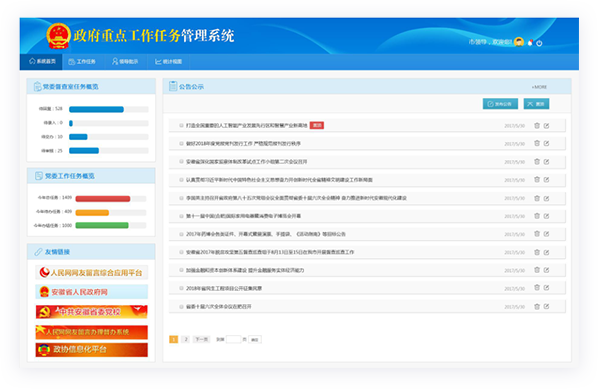Screen dimensions: 598x389
Task: Select the 安徽省2017年脱贫攻坚 row checkbox
Action: coord(182,252)
